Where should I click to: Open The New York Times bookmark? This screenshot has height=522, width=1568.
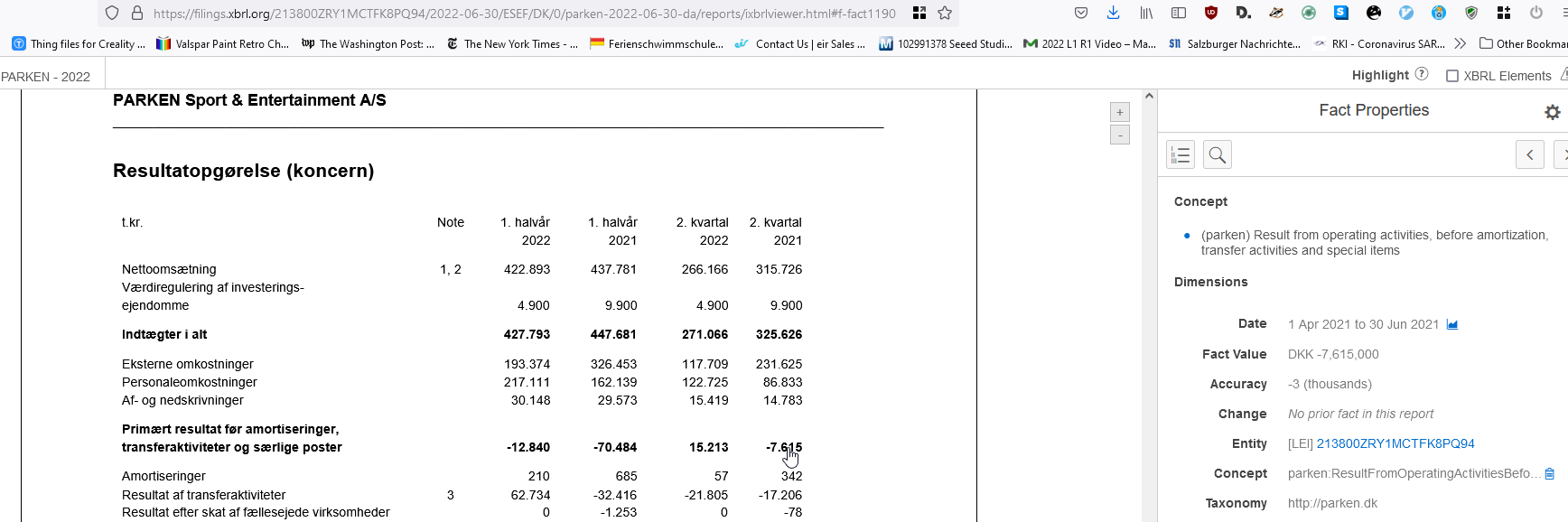[512, 43]
